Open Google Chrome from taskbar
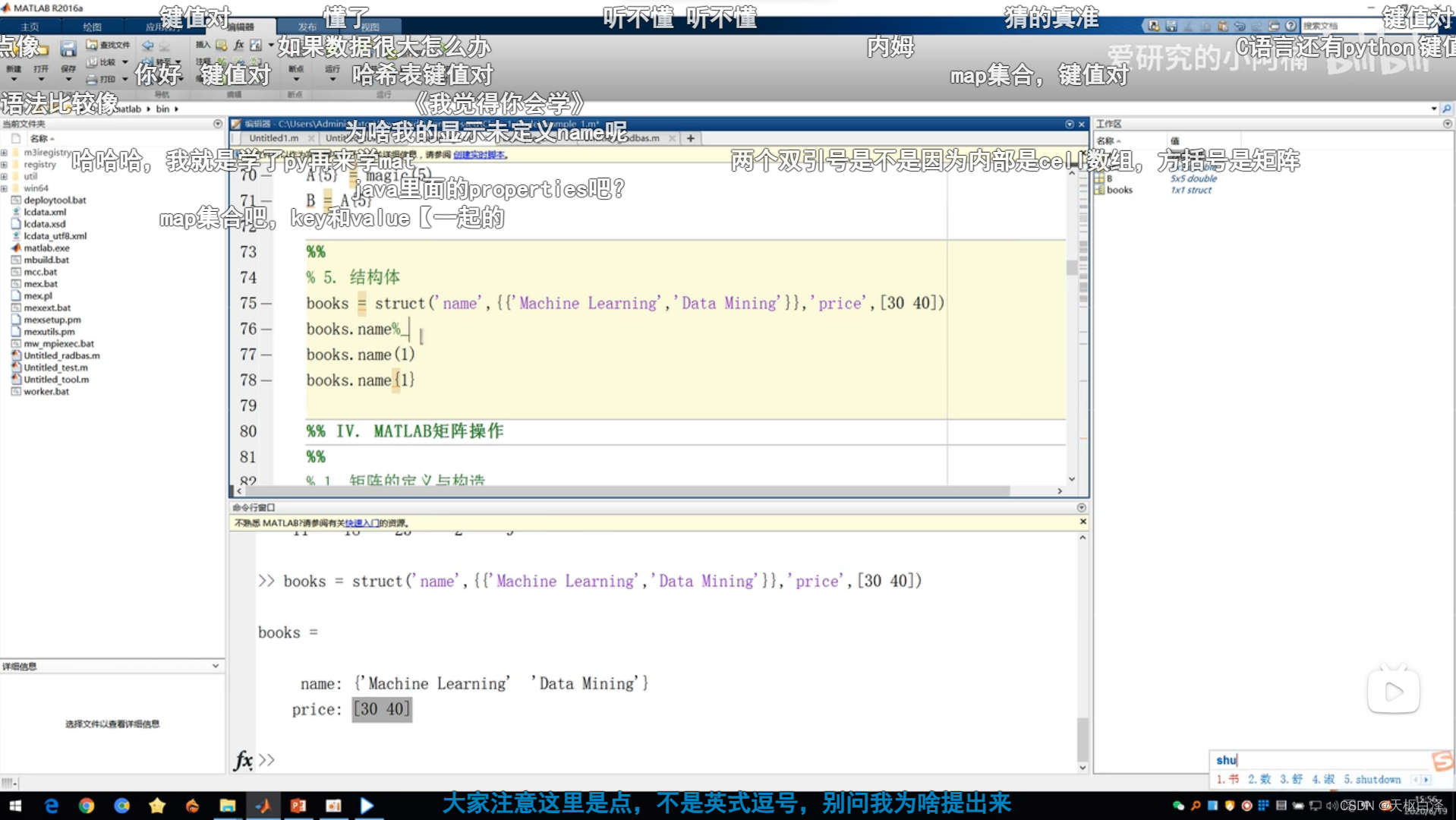The height and width of the screenshot is (820, 1456). 87,806
